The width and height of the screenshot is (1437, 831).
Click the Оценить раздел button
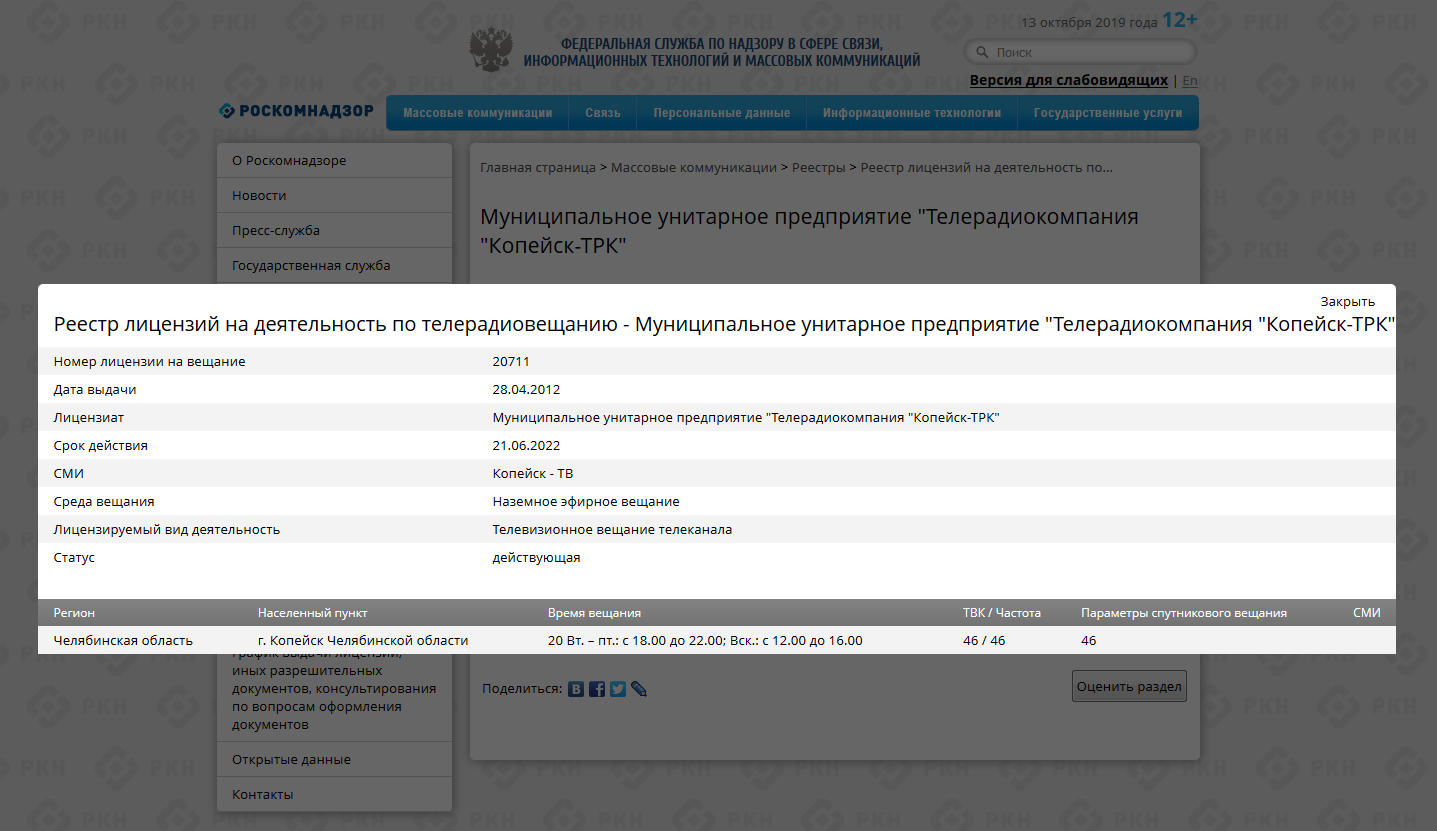[x=1129, y=686]
